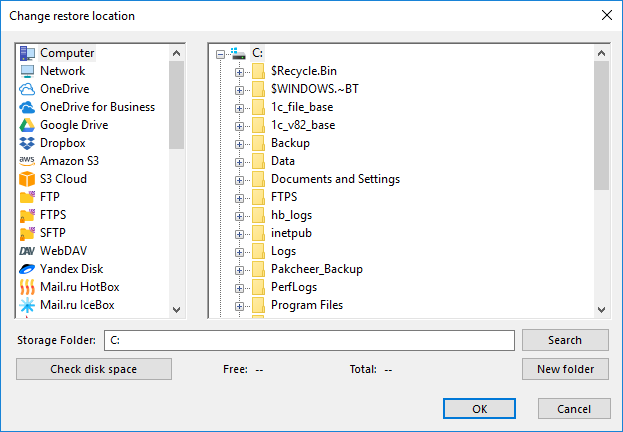Expand the Backup folder node
Image resolution: width=623 pixels, height=432 pixels.
pos(239,143)
